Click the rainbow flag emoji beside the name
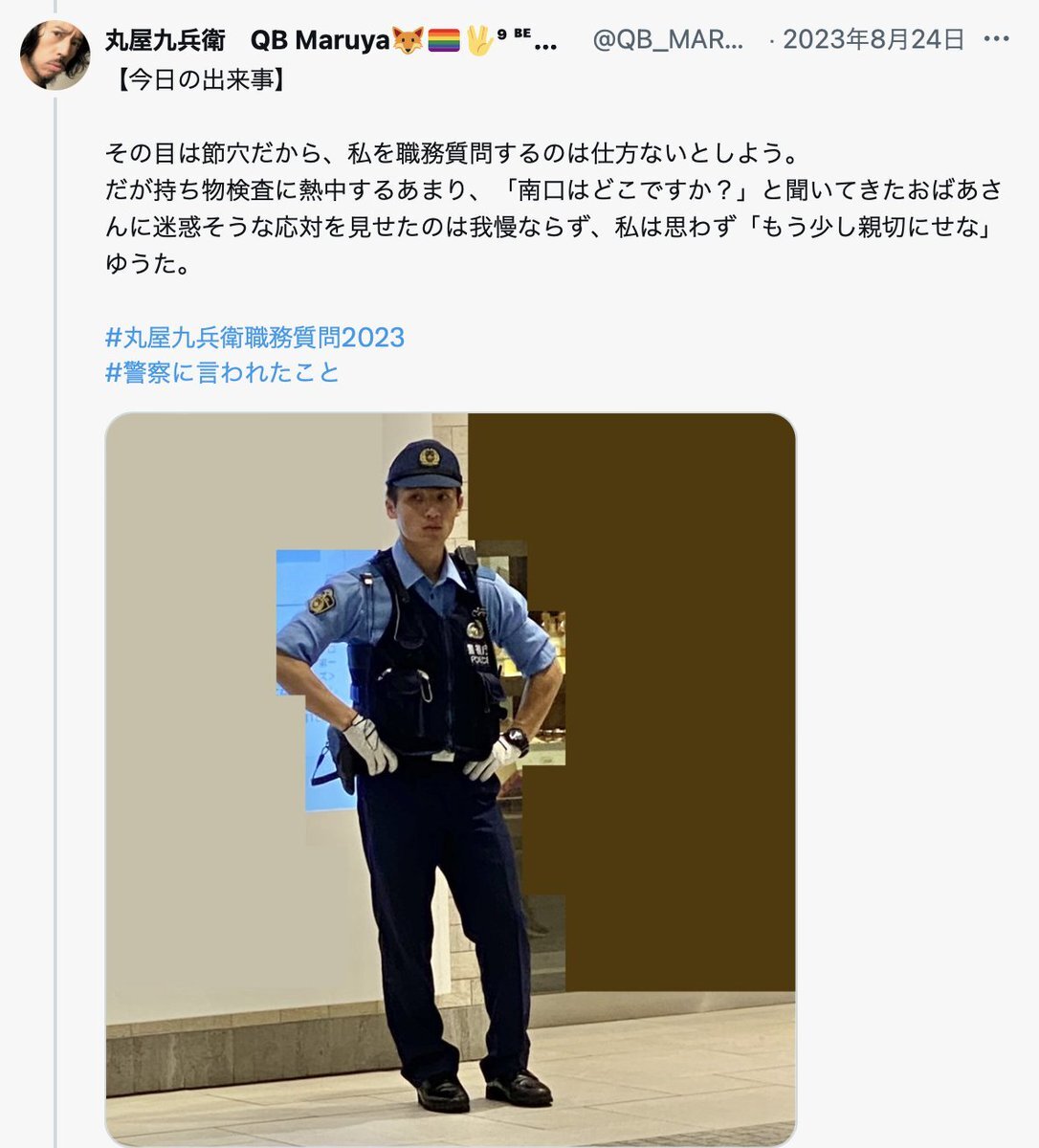Viewport: 1039px width, 1148px height. pyautogui.click(x=444, y=40)
